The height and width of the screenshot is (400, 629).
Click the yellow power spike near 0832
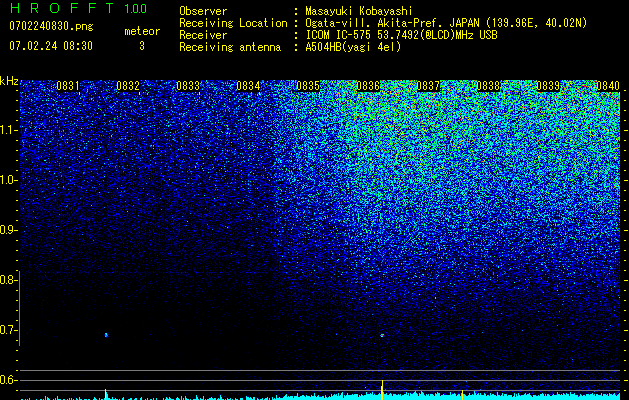click(x=106, y=394)
